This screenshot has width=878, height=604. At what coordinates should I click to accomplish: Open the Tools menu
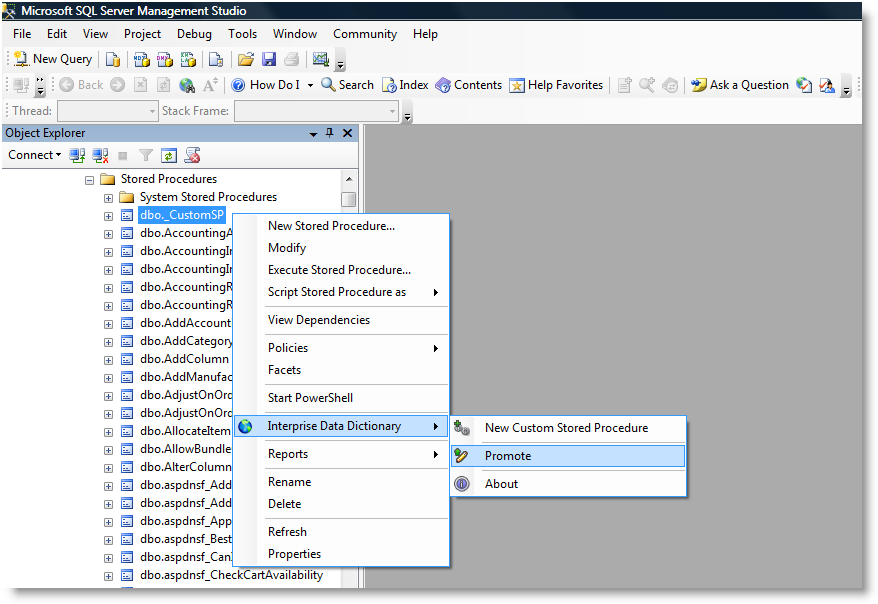[242, 34]
